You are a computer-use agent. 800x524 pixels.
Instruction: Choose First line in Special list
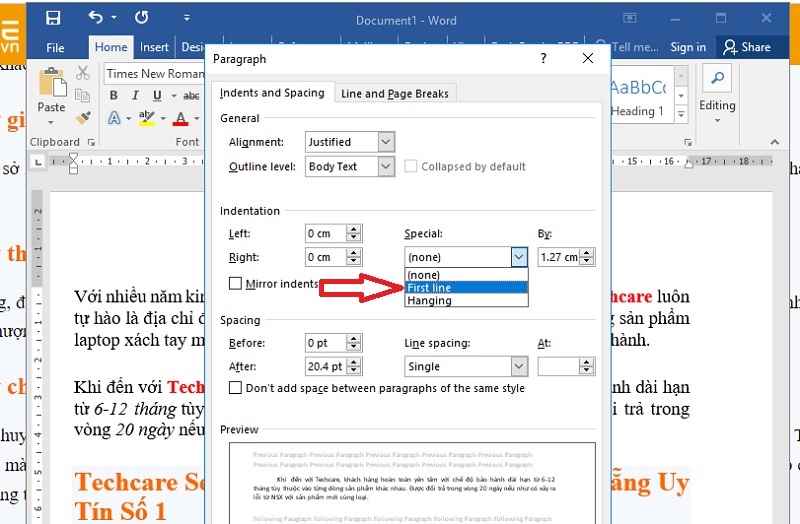pyautogui.click(x=466, y=288)
